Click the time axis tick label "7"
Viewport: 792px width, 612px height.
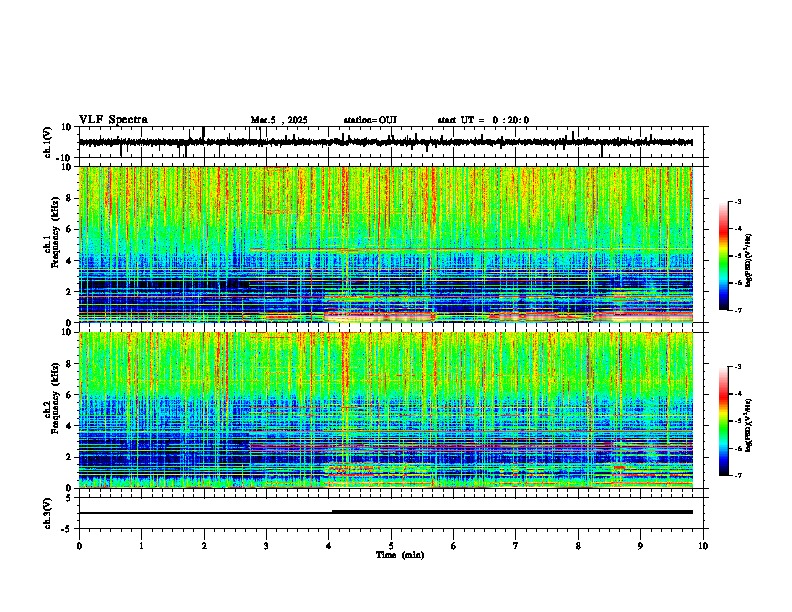[x=516, y=546]
